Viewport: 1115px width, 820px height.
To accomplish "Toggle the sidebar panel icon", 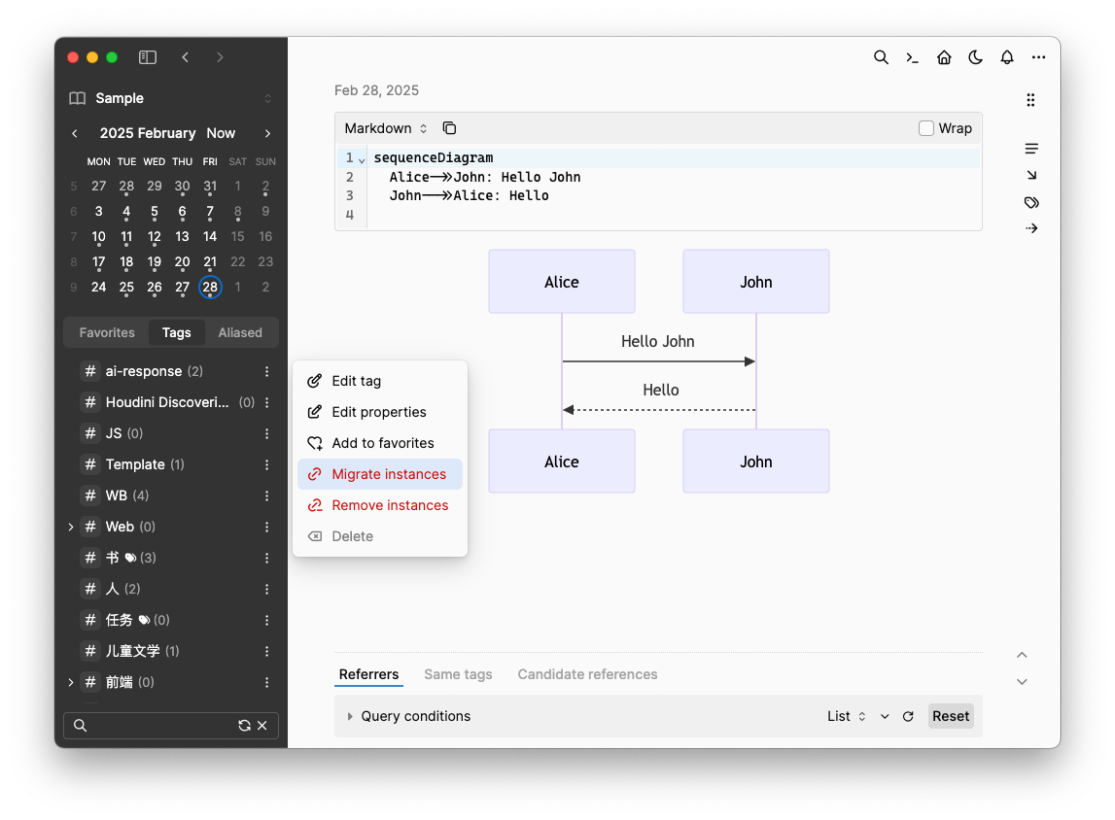I will tap(148, 57).
